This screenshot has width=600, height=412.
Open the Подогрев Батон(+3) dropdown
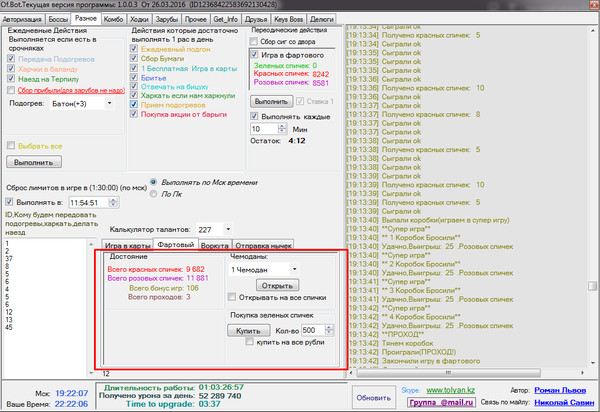click(109, 103)
